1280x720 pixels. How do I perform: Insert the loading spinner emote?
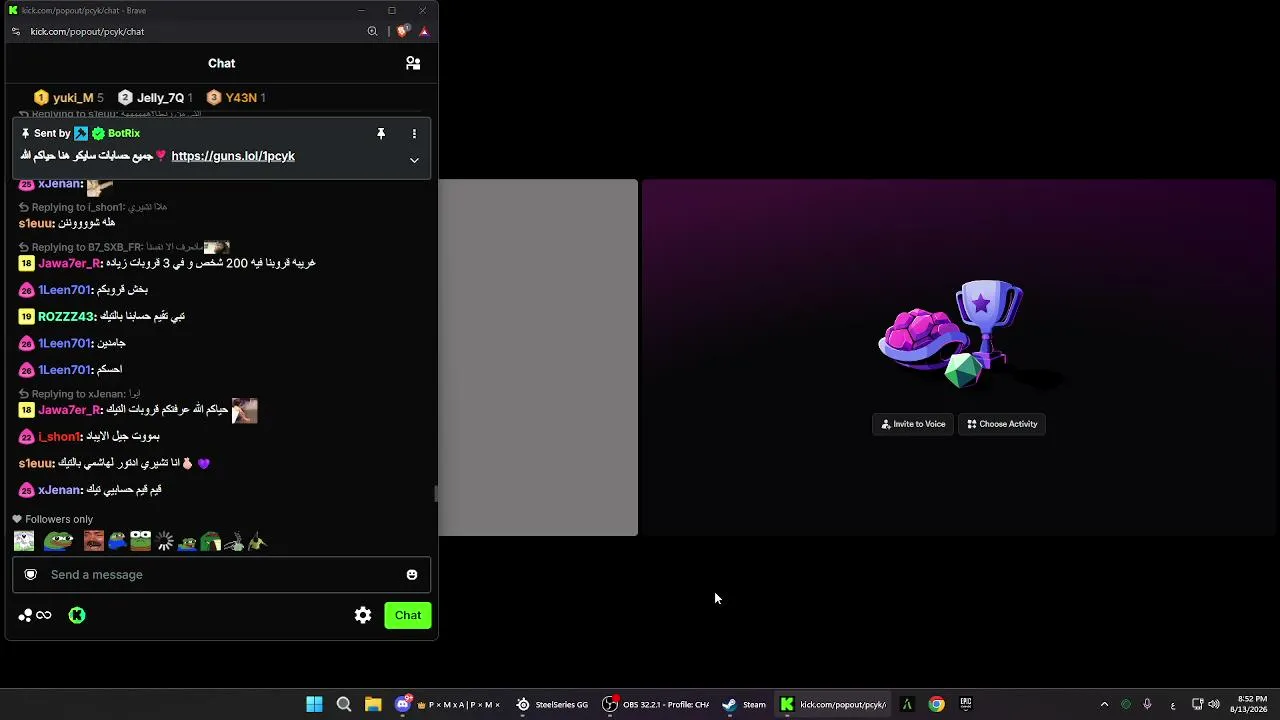click(164, 541)
